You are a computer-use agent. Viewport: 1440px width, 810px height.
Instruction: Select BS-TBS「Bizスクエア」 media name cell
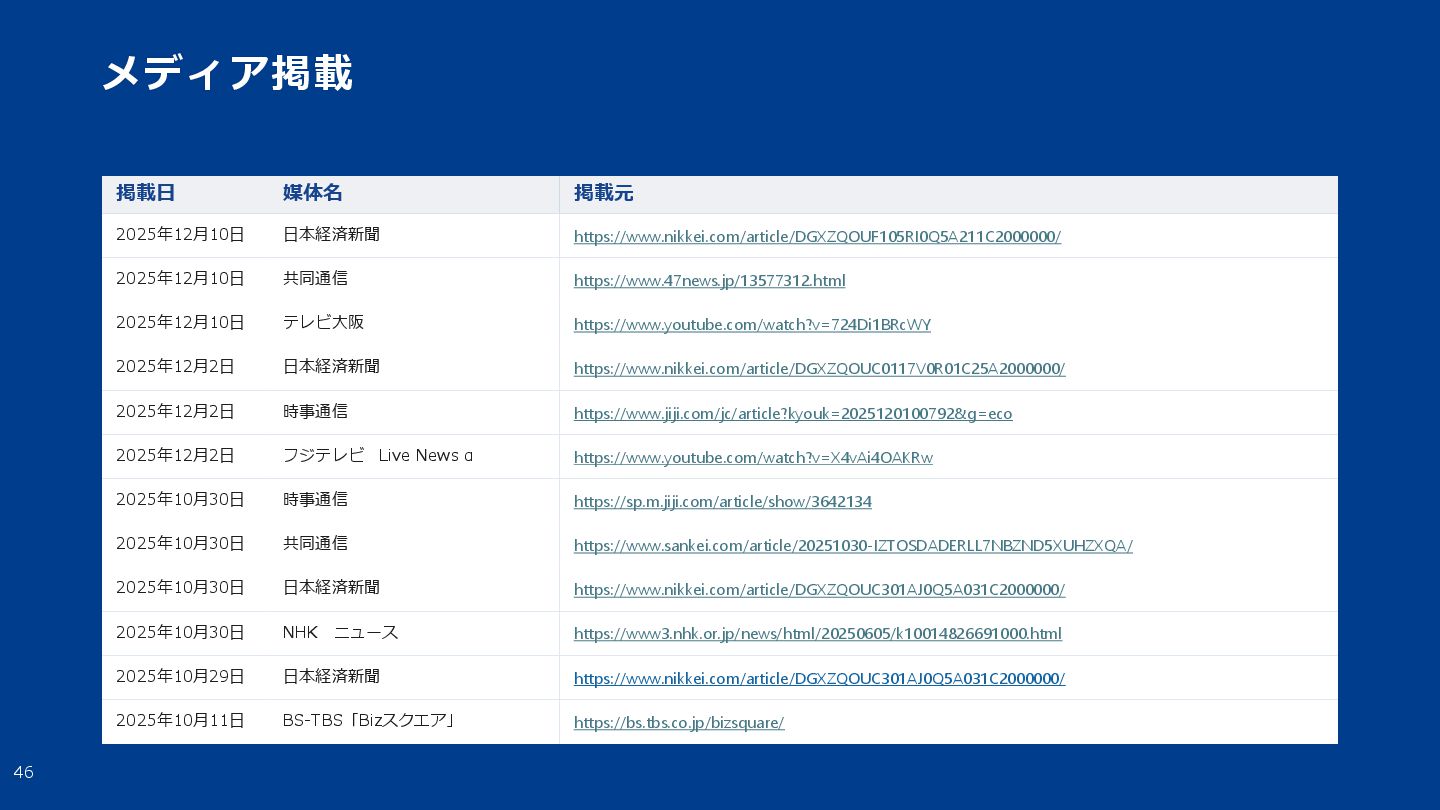[370, 720]
